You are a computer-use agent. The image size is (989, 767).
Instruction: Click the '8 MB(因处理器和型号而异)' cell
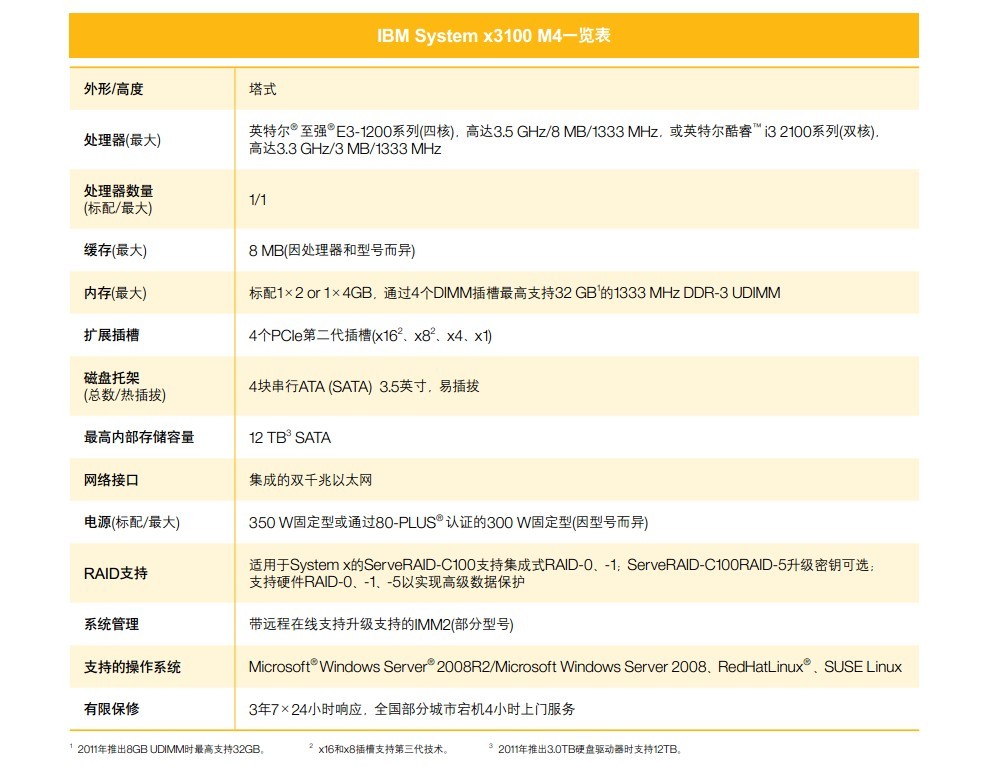(x=332, y=250)
